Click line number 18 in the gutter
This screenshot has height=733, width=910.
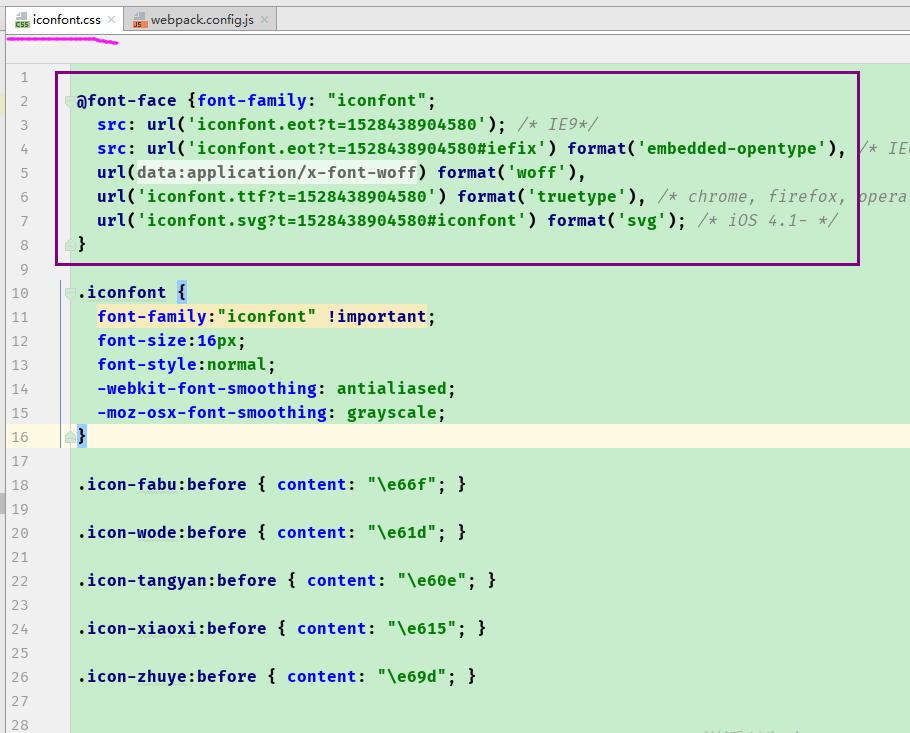coord(20,485)
